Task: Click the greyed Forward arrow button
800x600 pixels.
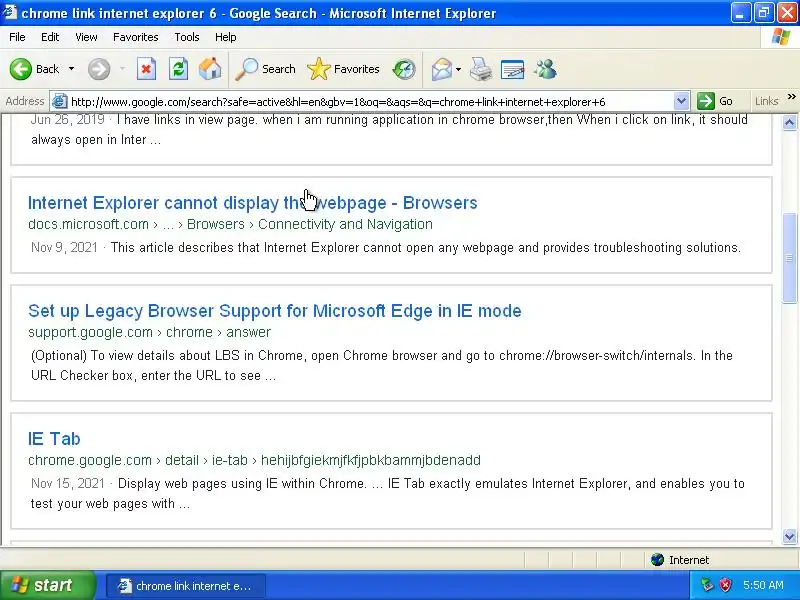Action: (99, 69)
